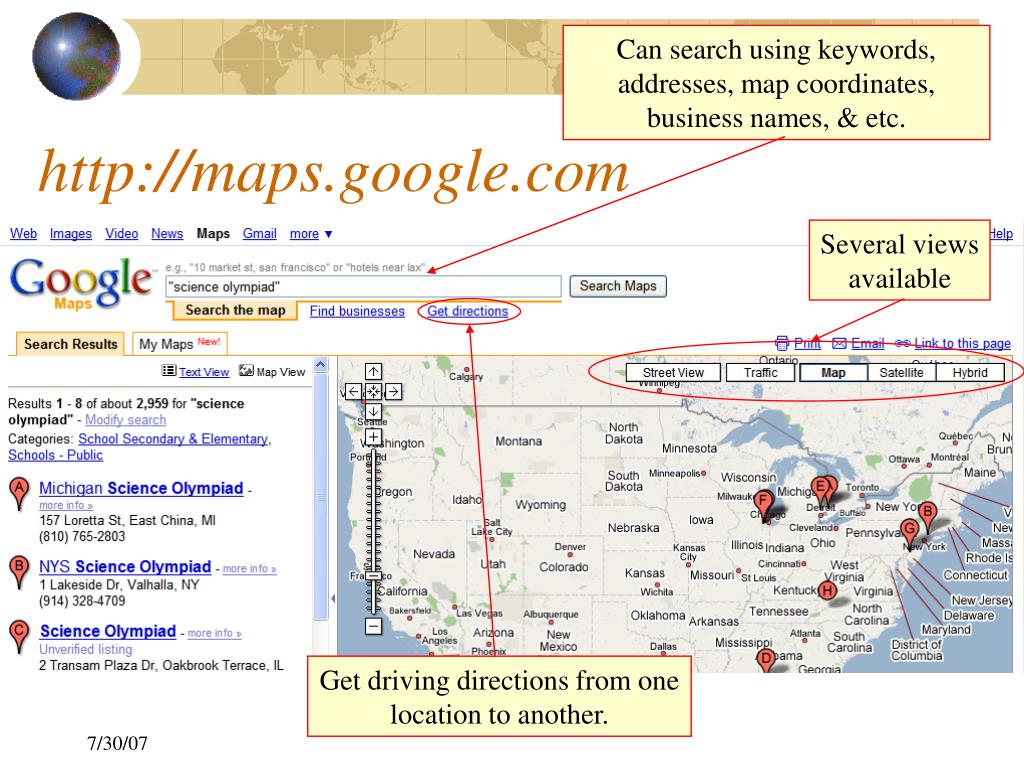
Task: Open School Secondary & Elementary category
Action: coord(173,439)
